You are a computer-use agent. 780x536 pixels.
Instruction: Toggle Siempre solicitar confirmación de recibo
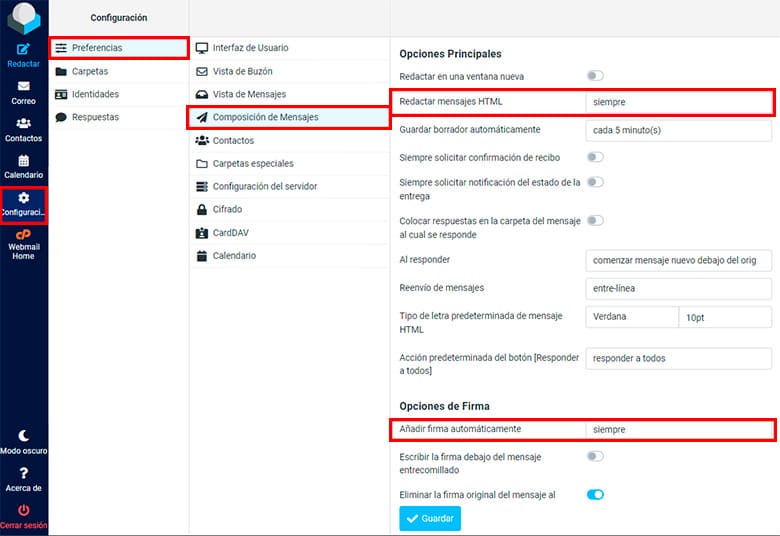tap(595, 157)
